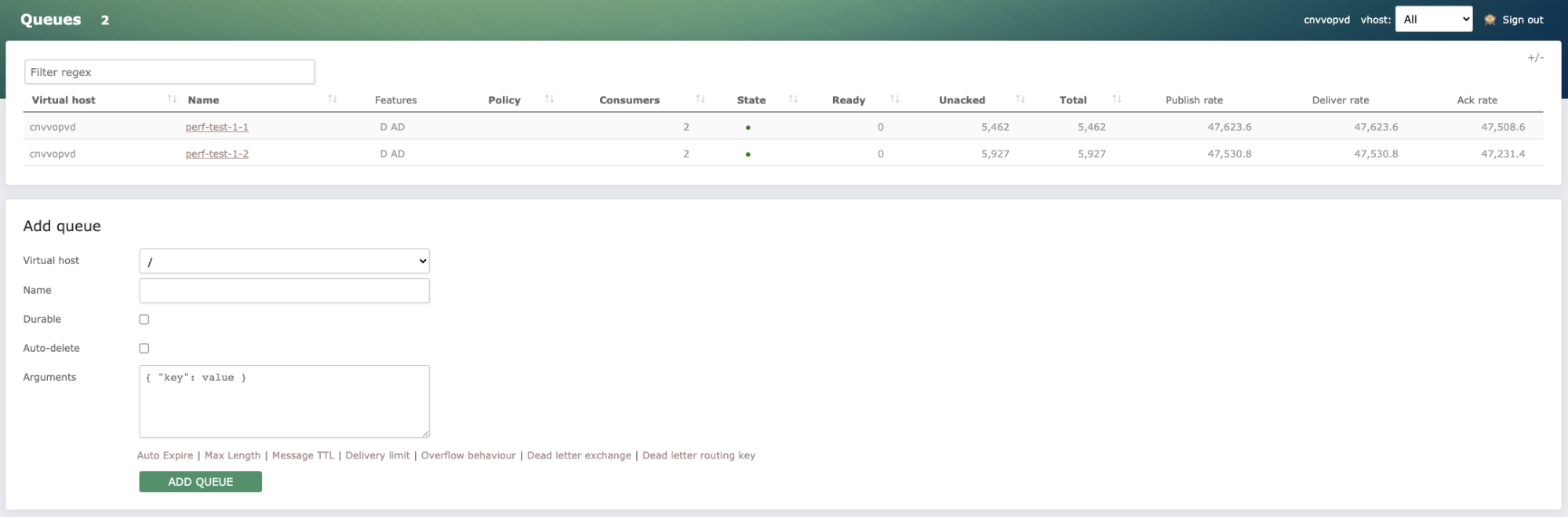Enable the Durable checkbox

coord(144,319)
